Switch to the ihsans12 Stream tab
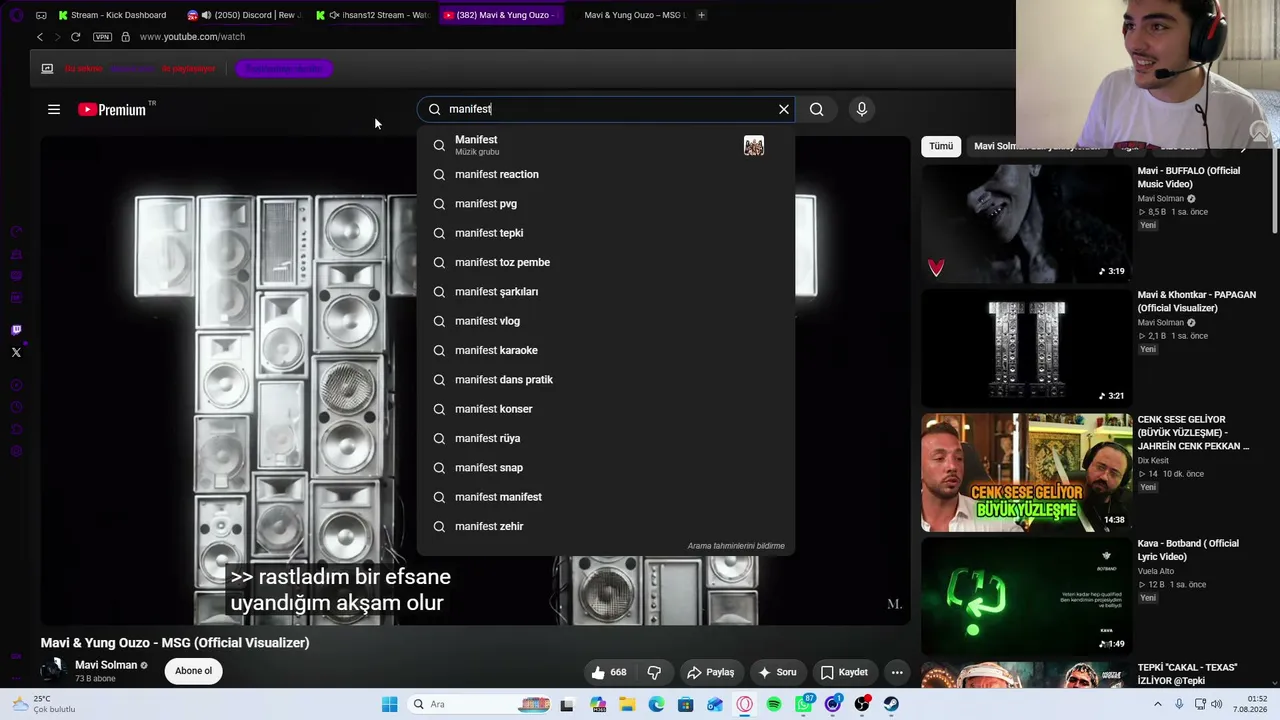Image resolution: width=1280 pixels, height=720 pixels. coord(373,15)
